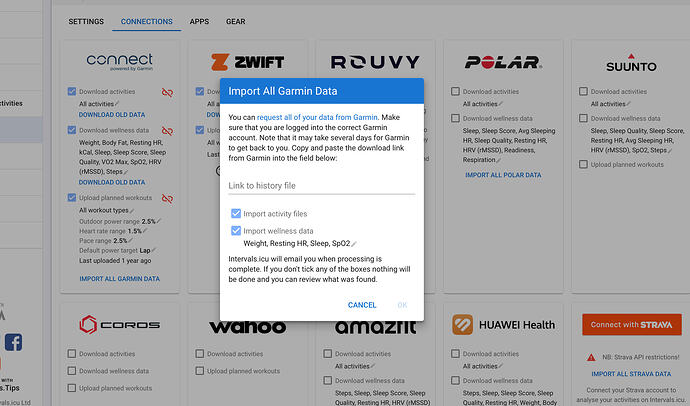This screenshot has height=406, width=690.
Task: Click Connect with Strava button
Action: tap(631, 325)
